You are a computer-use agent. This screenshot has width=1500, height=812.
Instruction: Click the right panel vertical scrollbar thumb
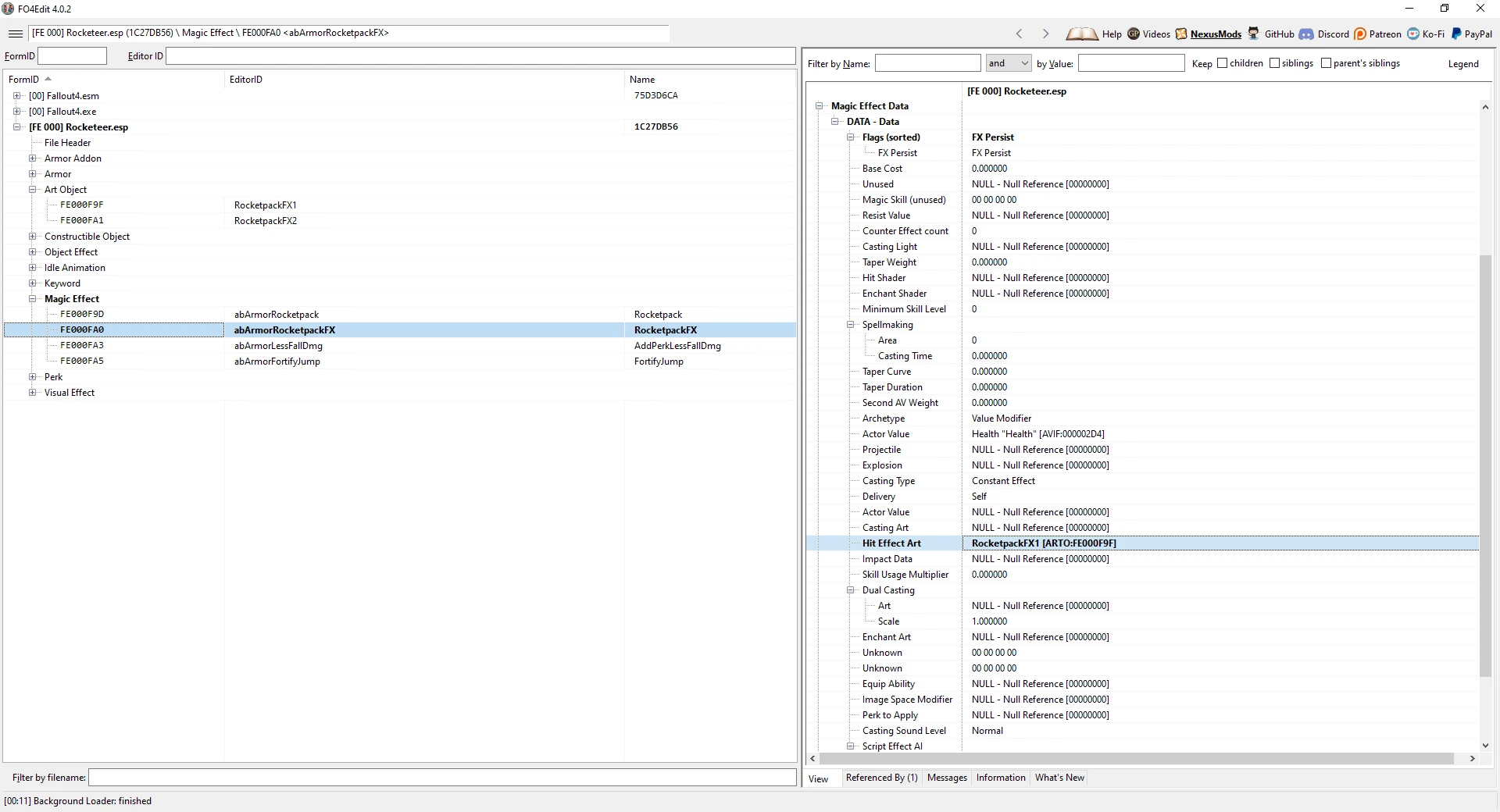click(x=1485, y=465)
